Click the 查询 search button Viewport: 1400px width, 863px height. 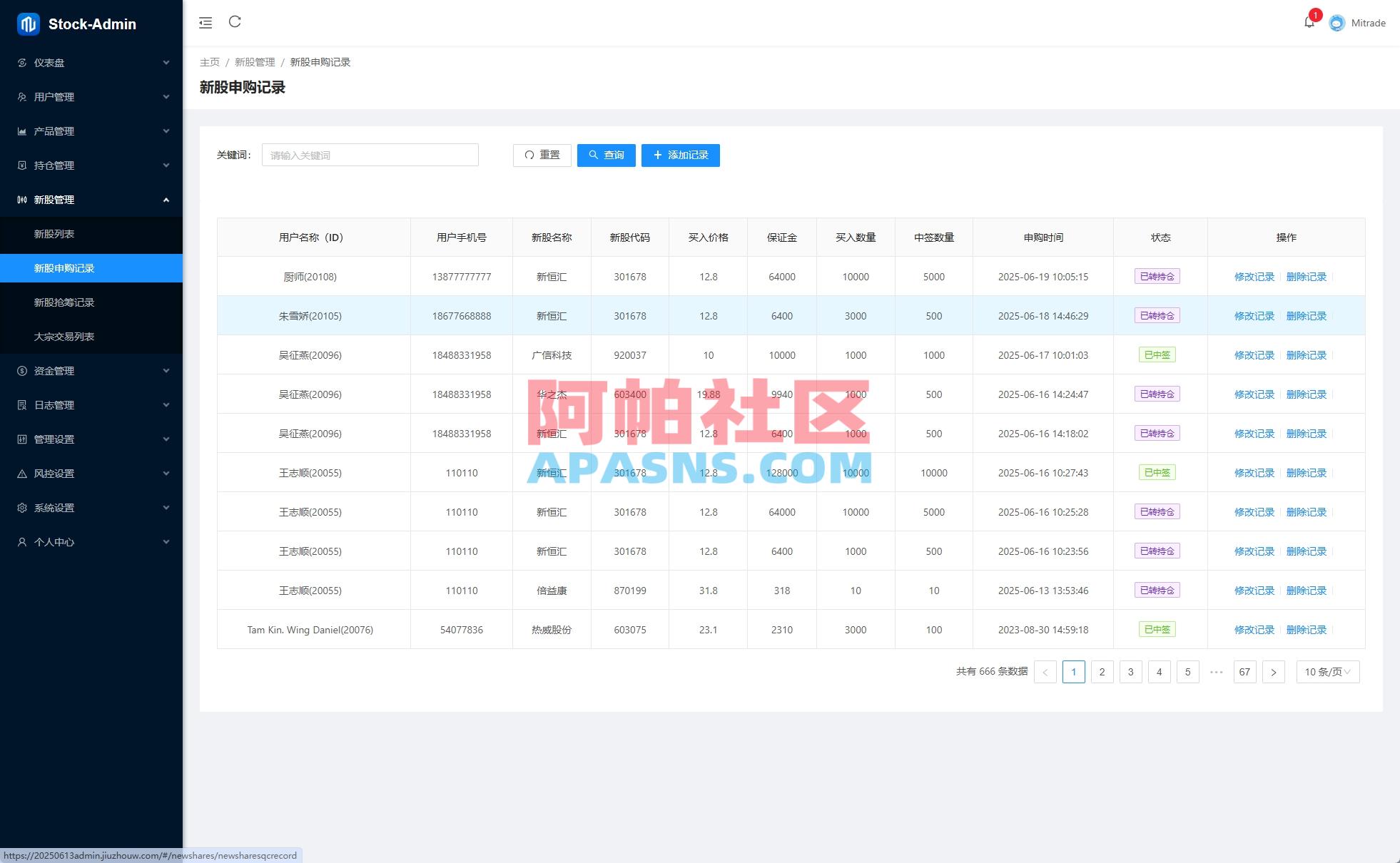click(606, 155)
